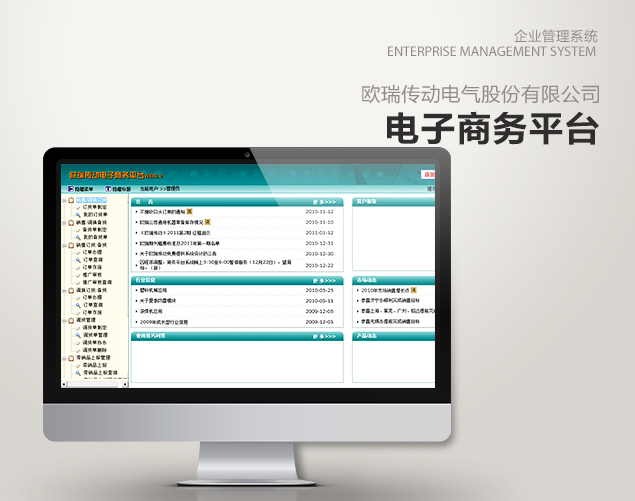Screen dimensions: 635x501
Task: Click the magnifier icon beside 滞销品上报查询
Action: pos(78,373)
